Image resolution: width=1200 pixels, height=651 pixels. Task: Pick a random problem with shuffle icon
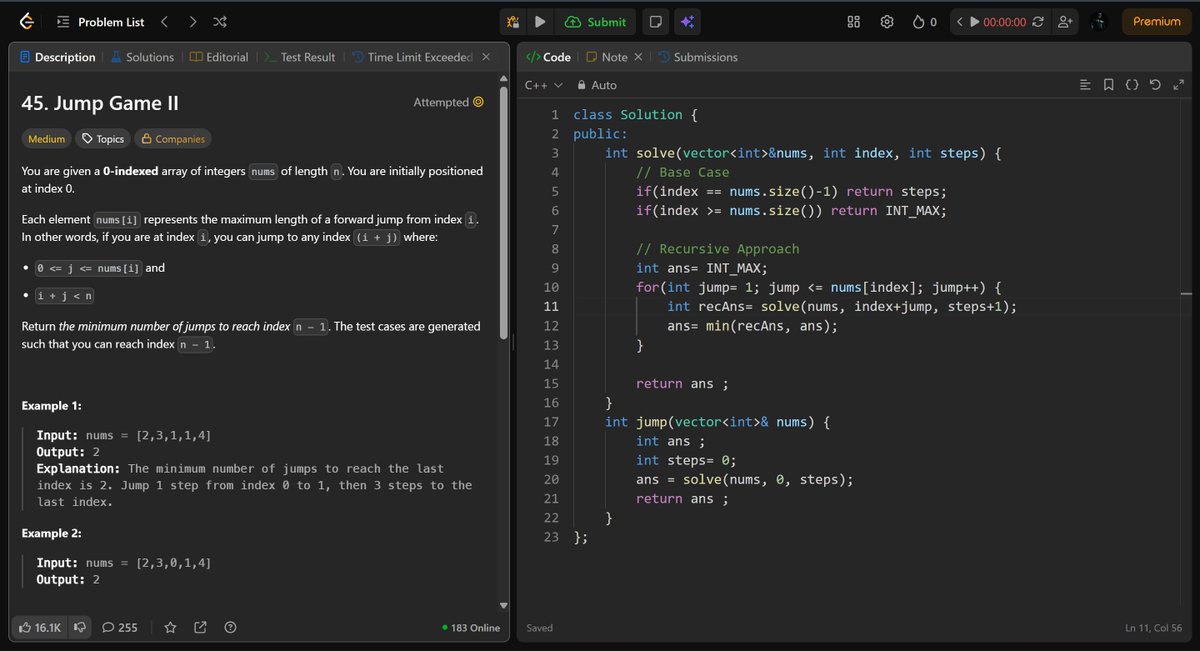coord(220,22)
